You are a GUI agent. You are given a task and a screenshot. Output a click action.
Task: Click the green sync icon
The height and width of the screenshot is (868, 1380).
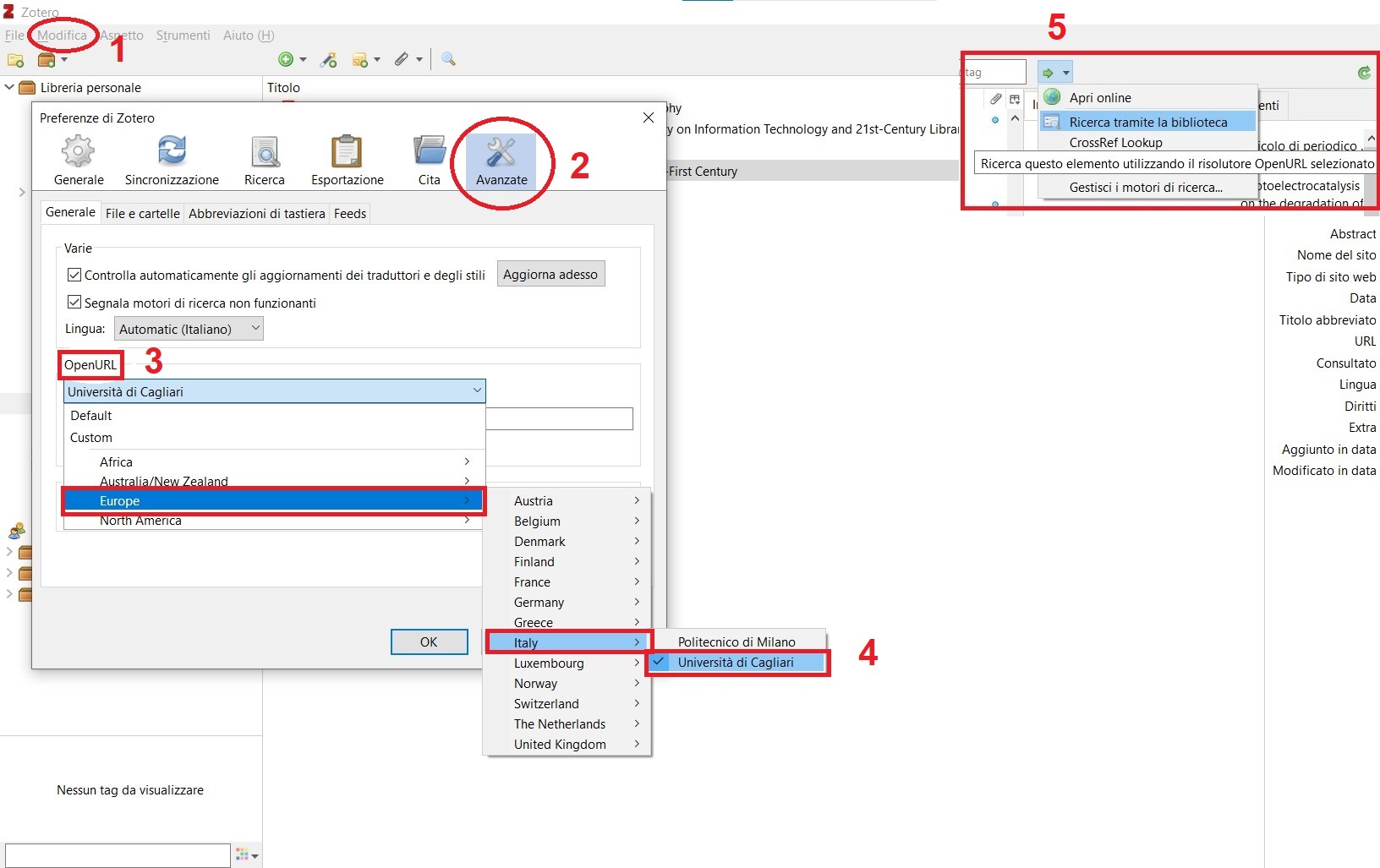pos(1363,73)
